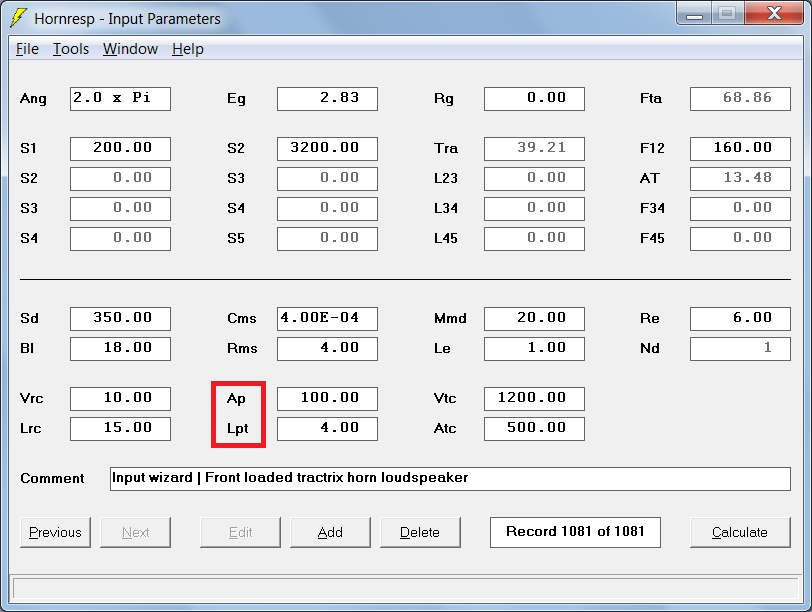
Task: Delete the current record
Action: tap(420, 532)
